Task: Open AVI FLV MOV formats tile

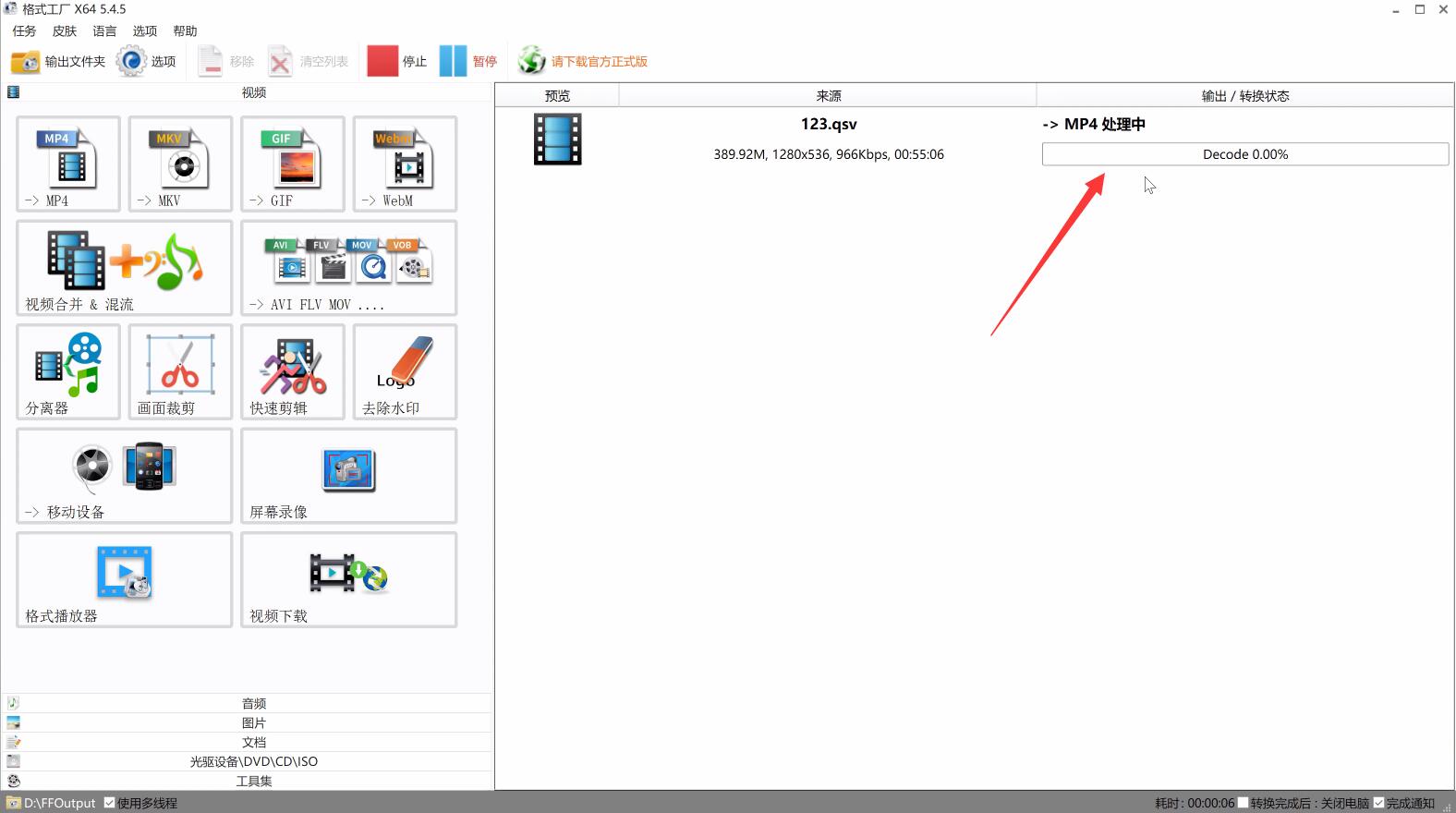Action: pyautogui.click(x=349, y=268)
